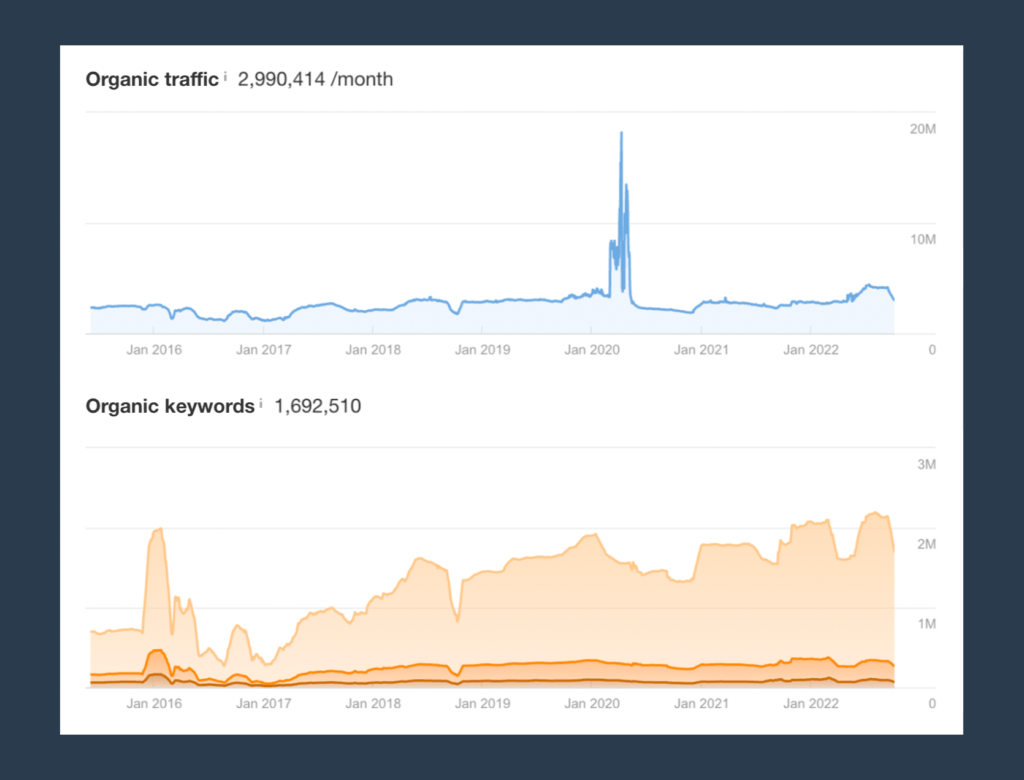This screenshot has width=1024, height=780.
Task: Click the 3M axis label
Action: click(x=927, y=464)
